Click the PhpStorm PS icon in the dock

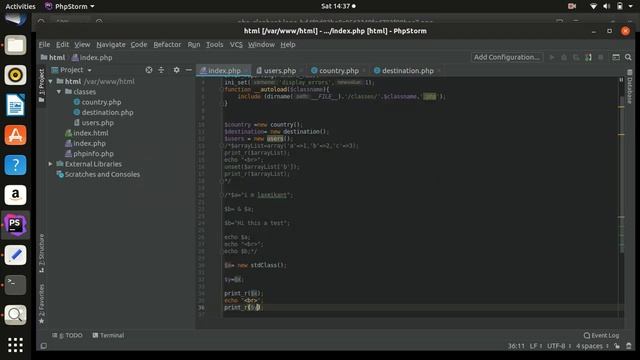[x=16, y=225]
